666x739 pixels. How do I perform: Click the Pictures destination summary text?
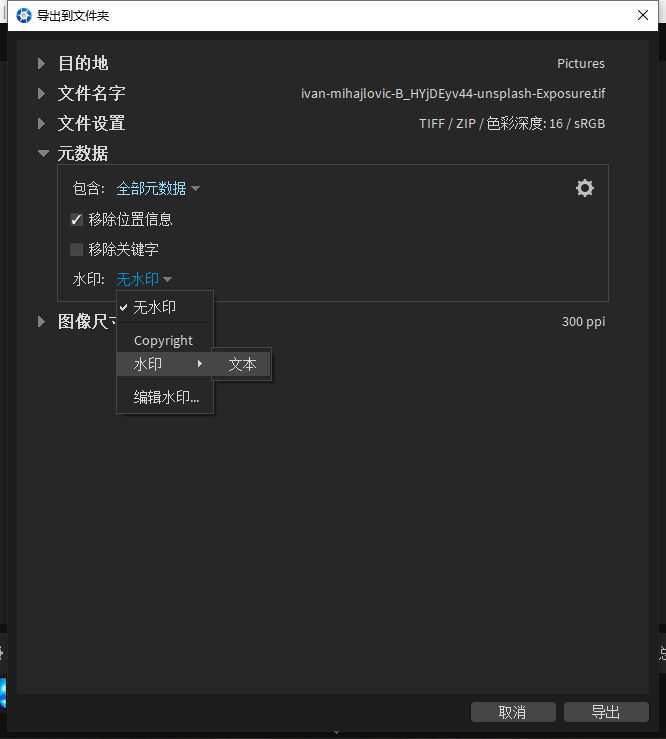point(580,63)
